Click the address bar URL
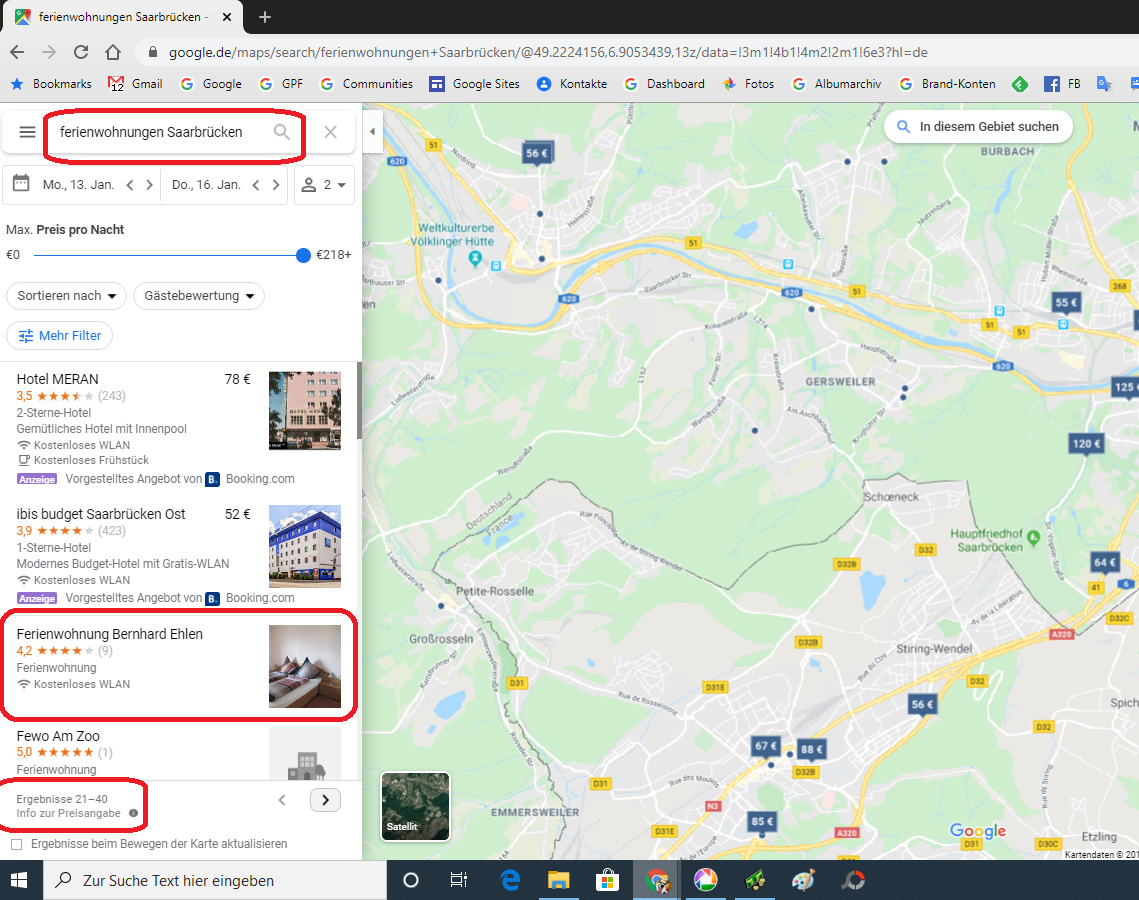Viewport: 1139px width, 900px height. pos(548,52)
